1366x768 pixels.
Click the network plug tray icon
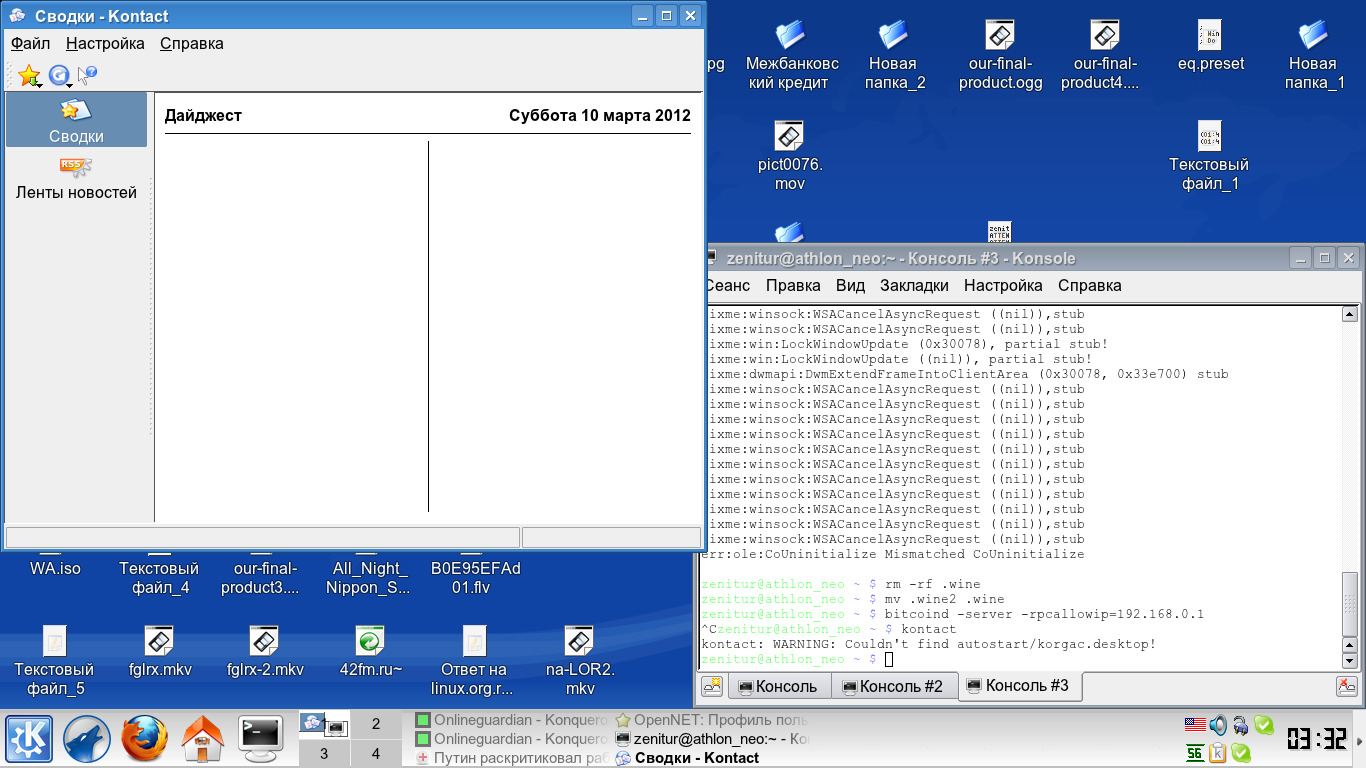click(x=1241, y=725)
